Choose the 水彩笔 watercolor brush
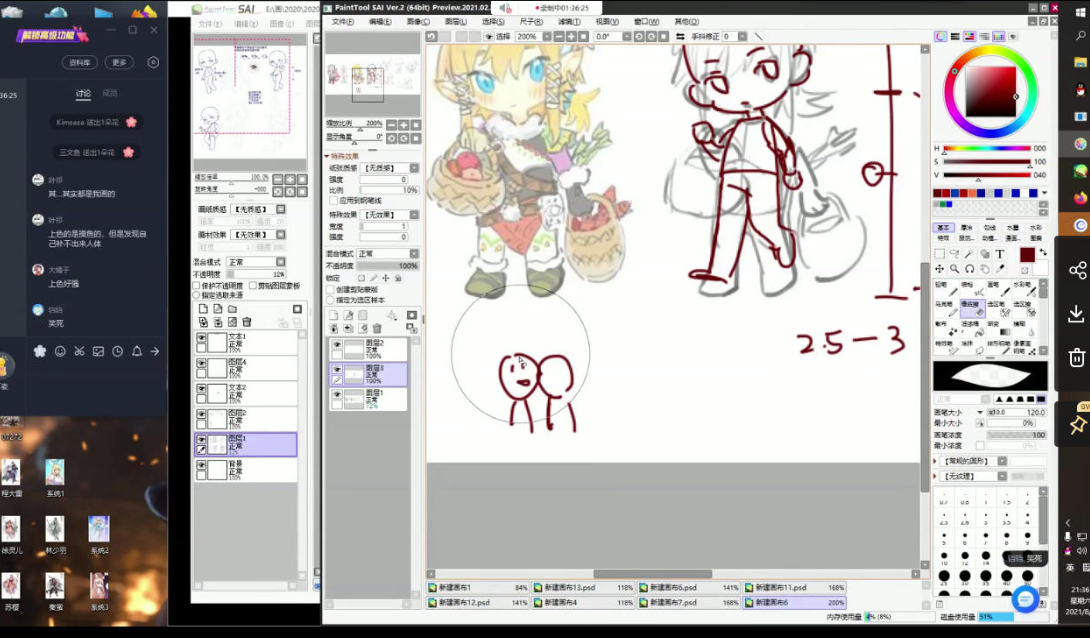The width and height of the screenshot is (1090, 638). point(1023,288)
